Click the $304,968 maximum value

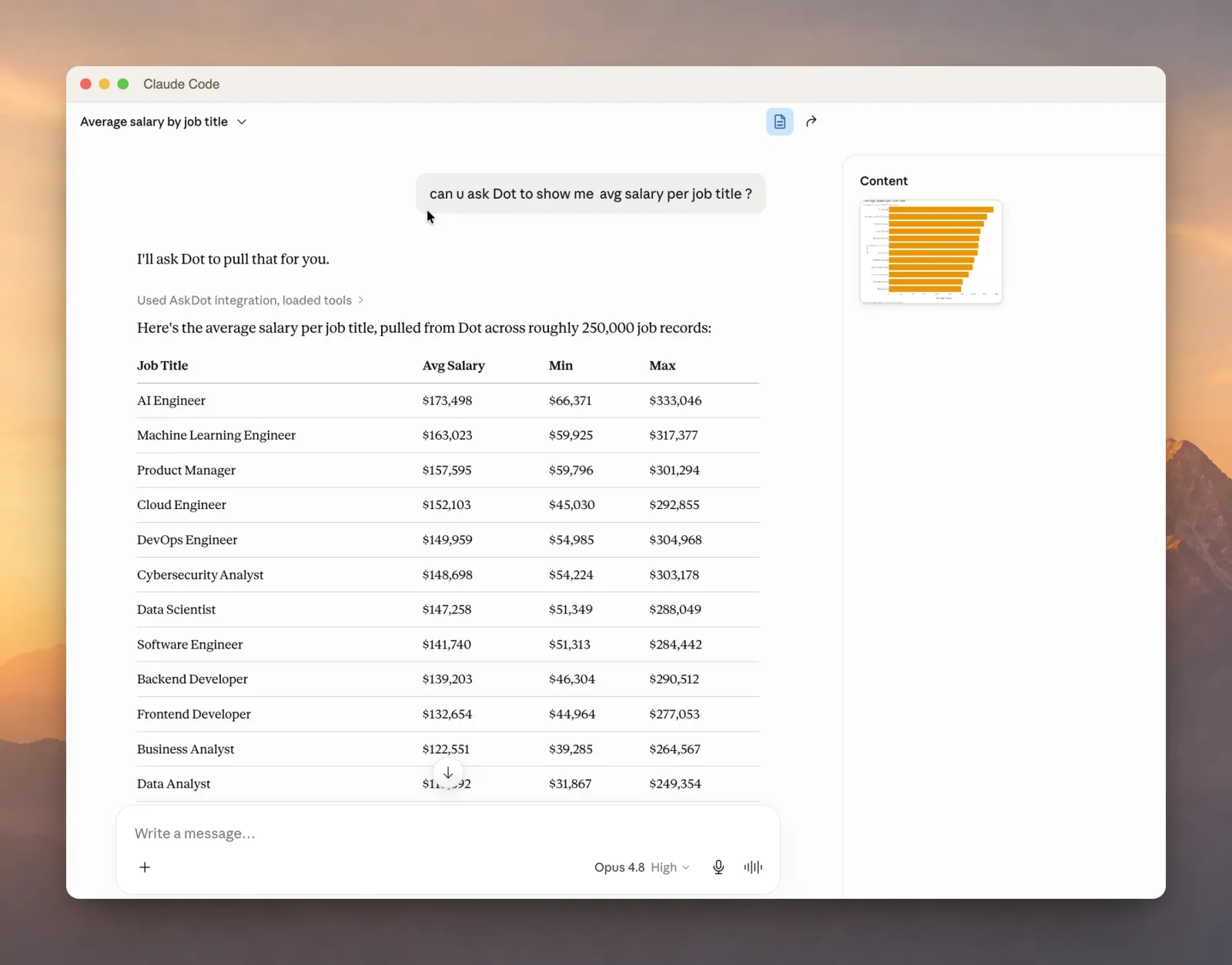click(675, 540)
